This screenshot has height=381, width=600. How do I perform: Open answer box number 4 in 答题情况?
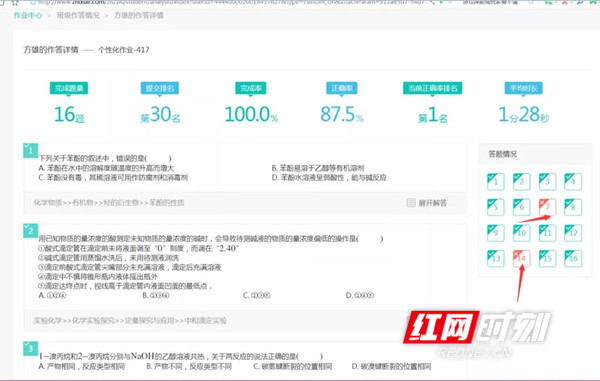[573, 181]
